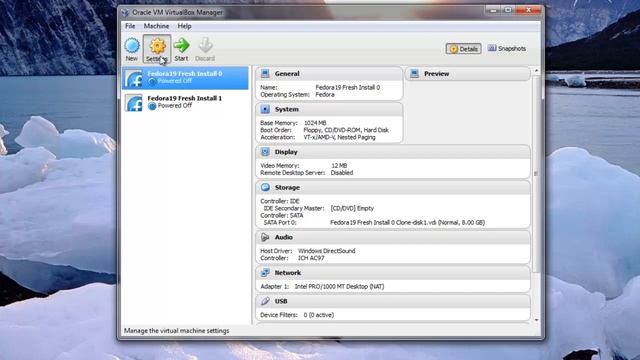Click the Preview section monitor icon
The image size is (640, 360).
click(414, 73)
